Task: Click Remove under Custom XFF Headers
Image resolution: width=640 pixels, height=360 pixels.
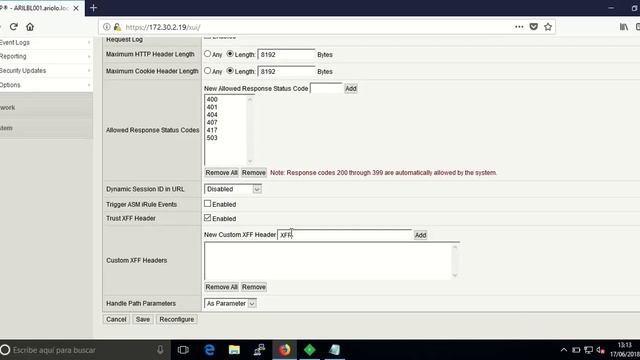Action: coord(253,287)
